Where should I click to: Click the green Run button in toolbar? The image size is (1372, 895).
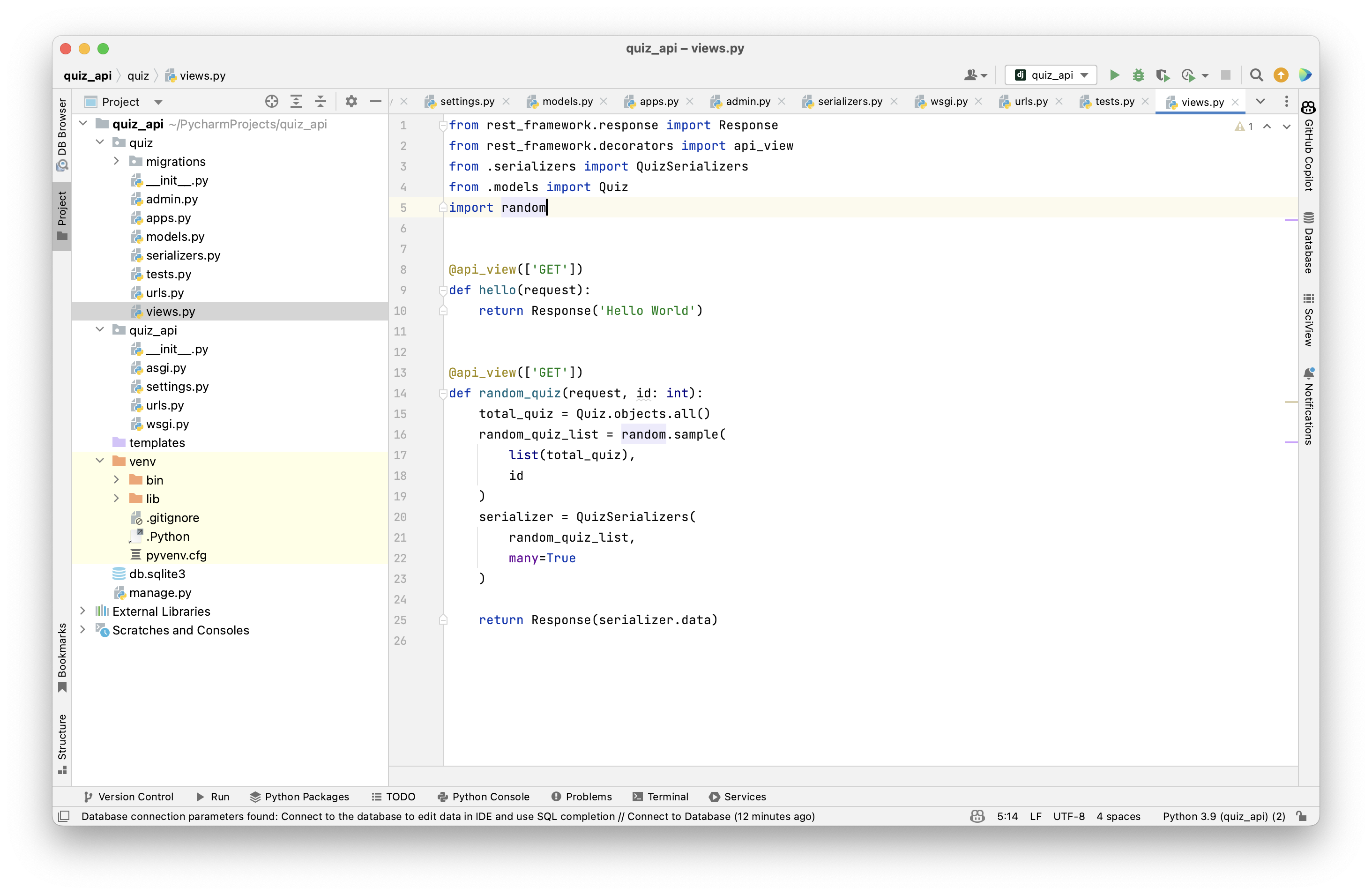[x=1114, y=75]
